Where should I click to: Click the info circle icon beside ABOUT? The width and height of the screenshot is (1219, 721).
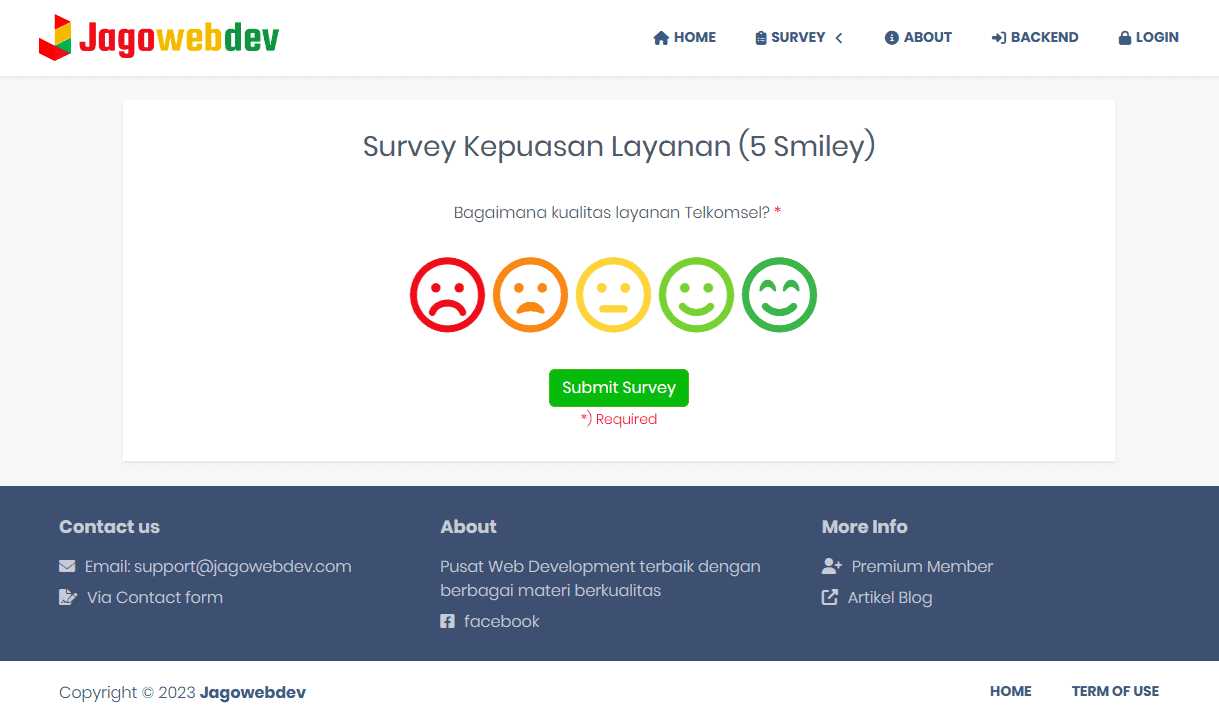click(x=892, y=38)
